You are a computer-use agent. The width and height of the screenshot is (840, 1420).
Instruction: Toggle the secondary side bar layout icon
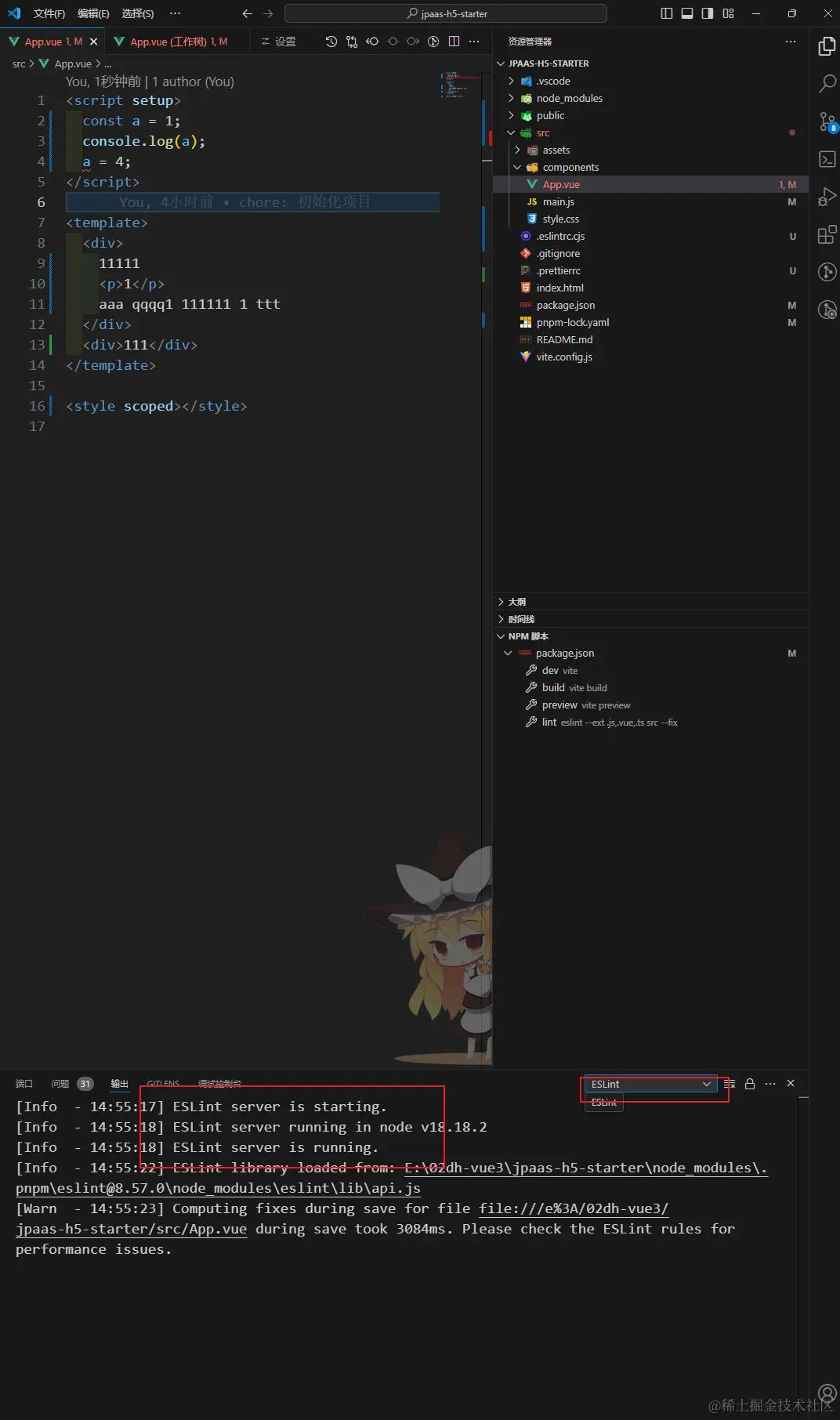pos(708,13)
